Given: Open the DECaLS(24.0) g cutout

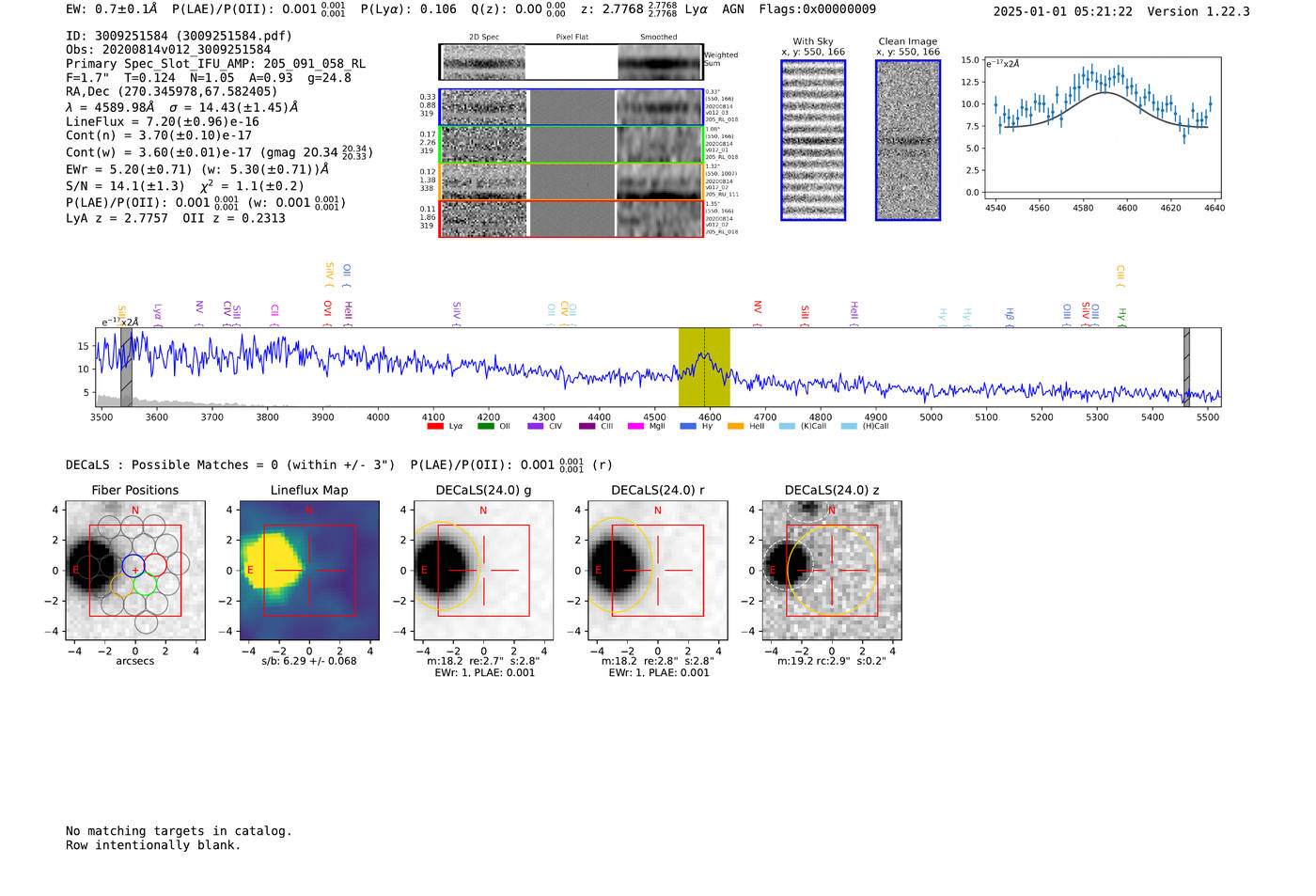Looking at the screenshot, I should (x=483, y=570).
